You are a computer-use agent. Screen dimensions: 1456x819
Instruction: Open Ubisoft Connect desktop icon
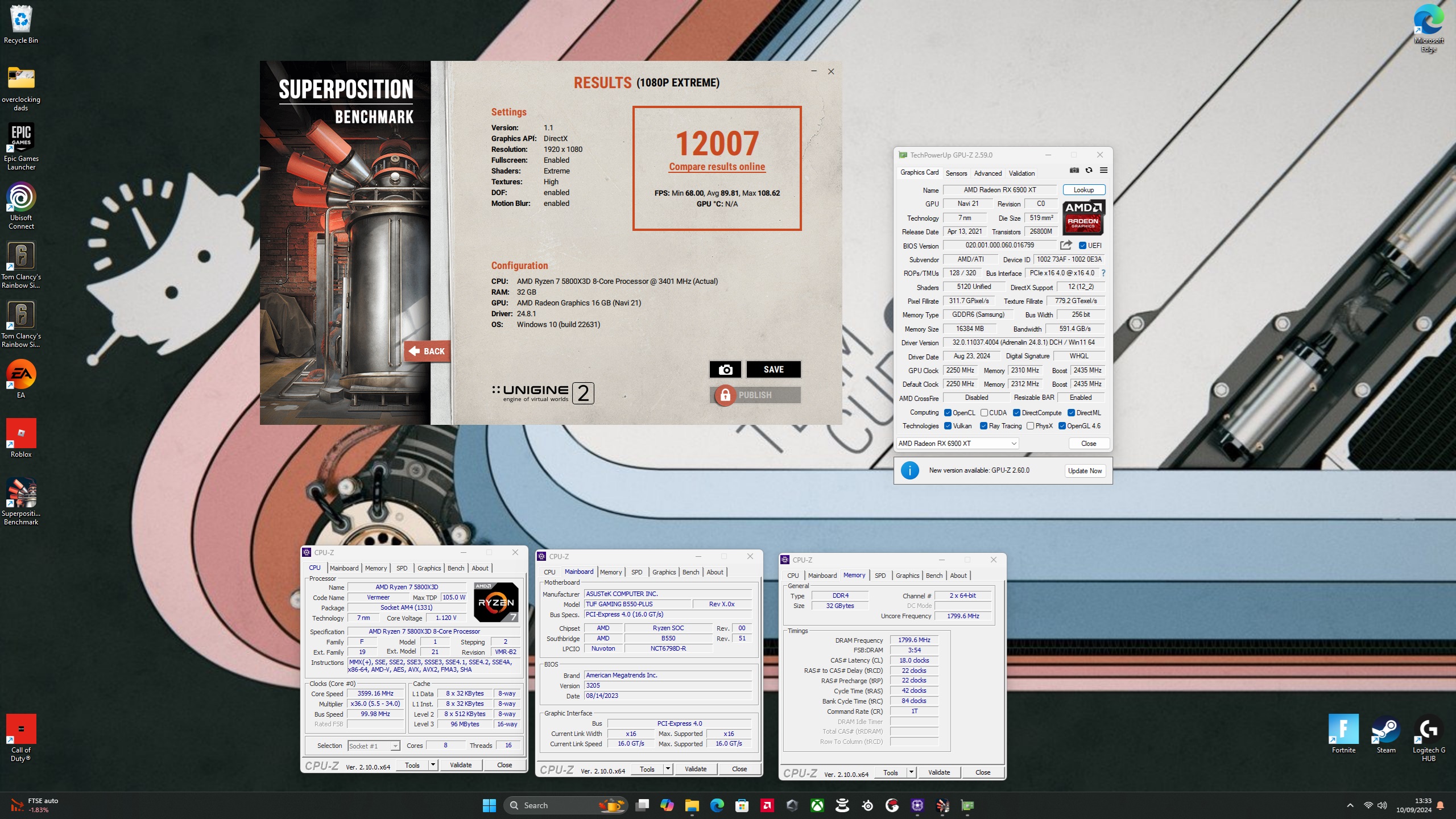tap(21, 206)
